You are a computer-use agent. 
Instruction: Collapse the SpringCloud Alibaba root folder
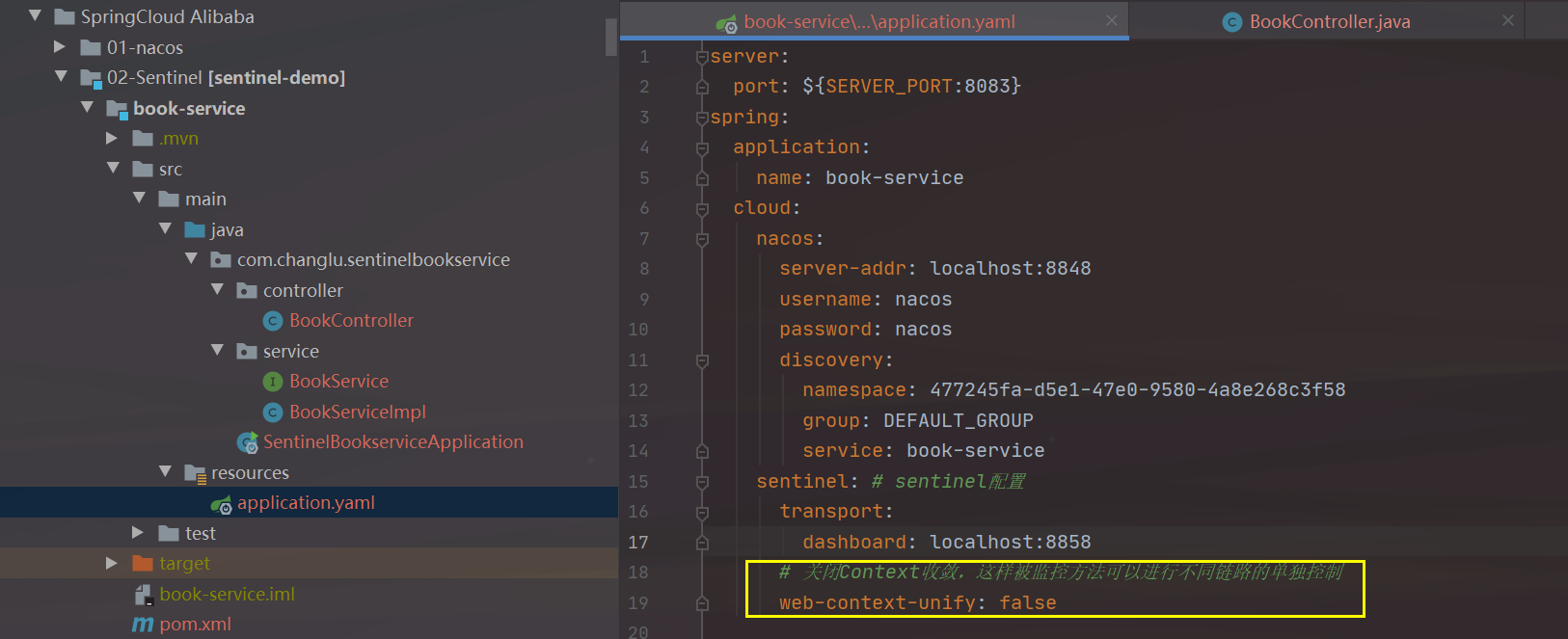pos(35,15)
